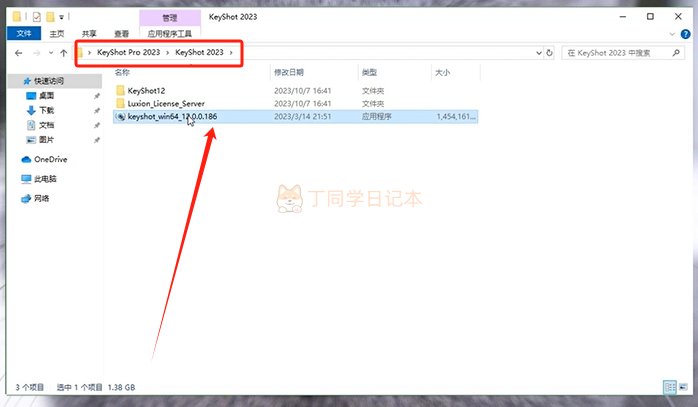Click the properties icon in quick access toolbar

point(37,17)
